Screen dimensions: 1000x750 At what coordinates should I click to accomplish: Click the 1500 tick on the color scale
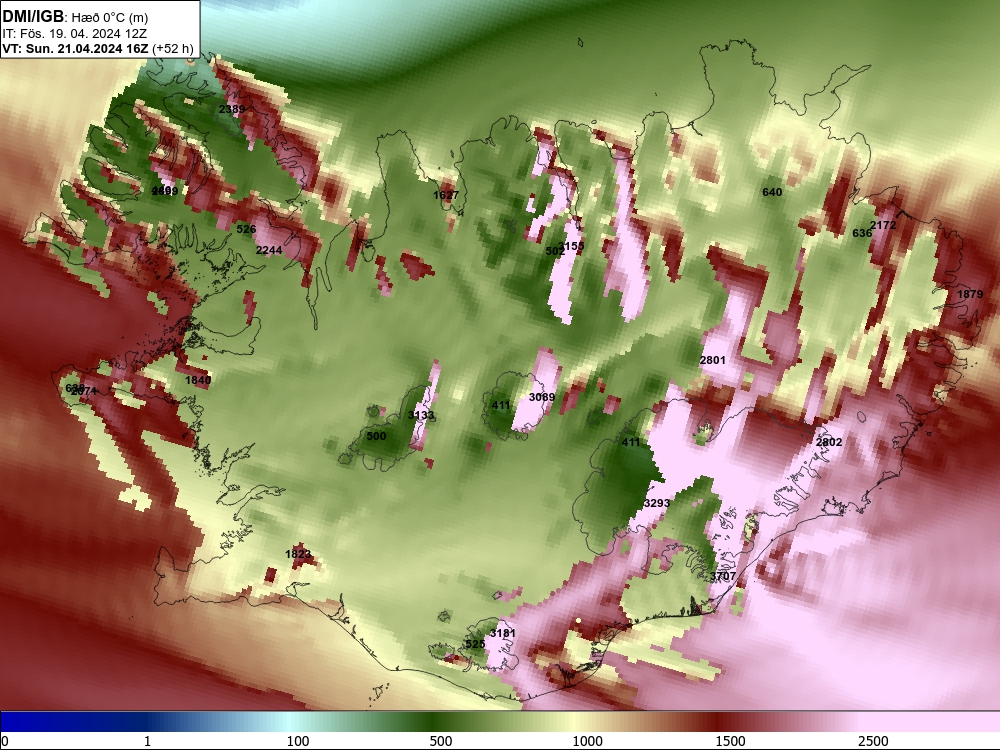[x=730, y=741]
